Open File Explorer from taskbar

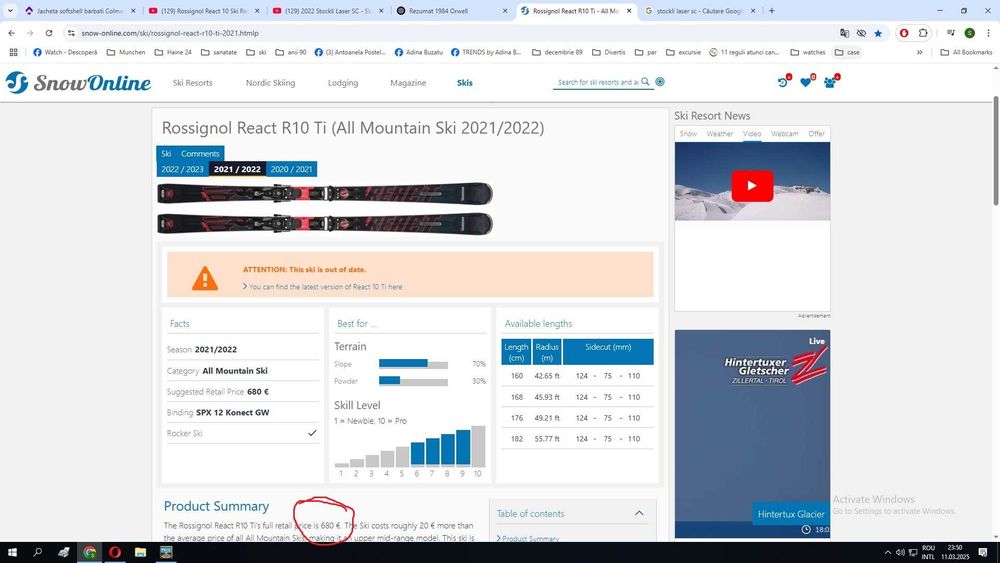(x=140, y=552)
